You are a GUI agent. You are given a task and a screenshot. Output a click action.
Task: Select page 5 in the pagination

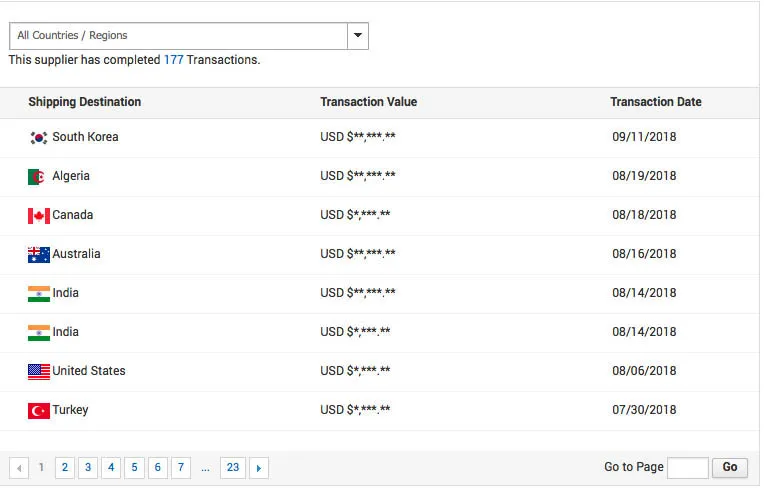tap(134, 468)
